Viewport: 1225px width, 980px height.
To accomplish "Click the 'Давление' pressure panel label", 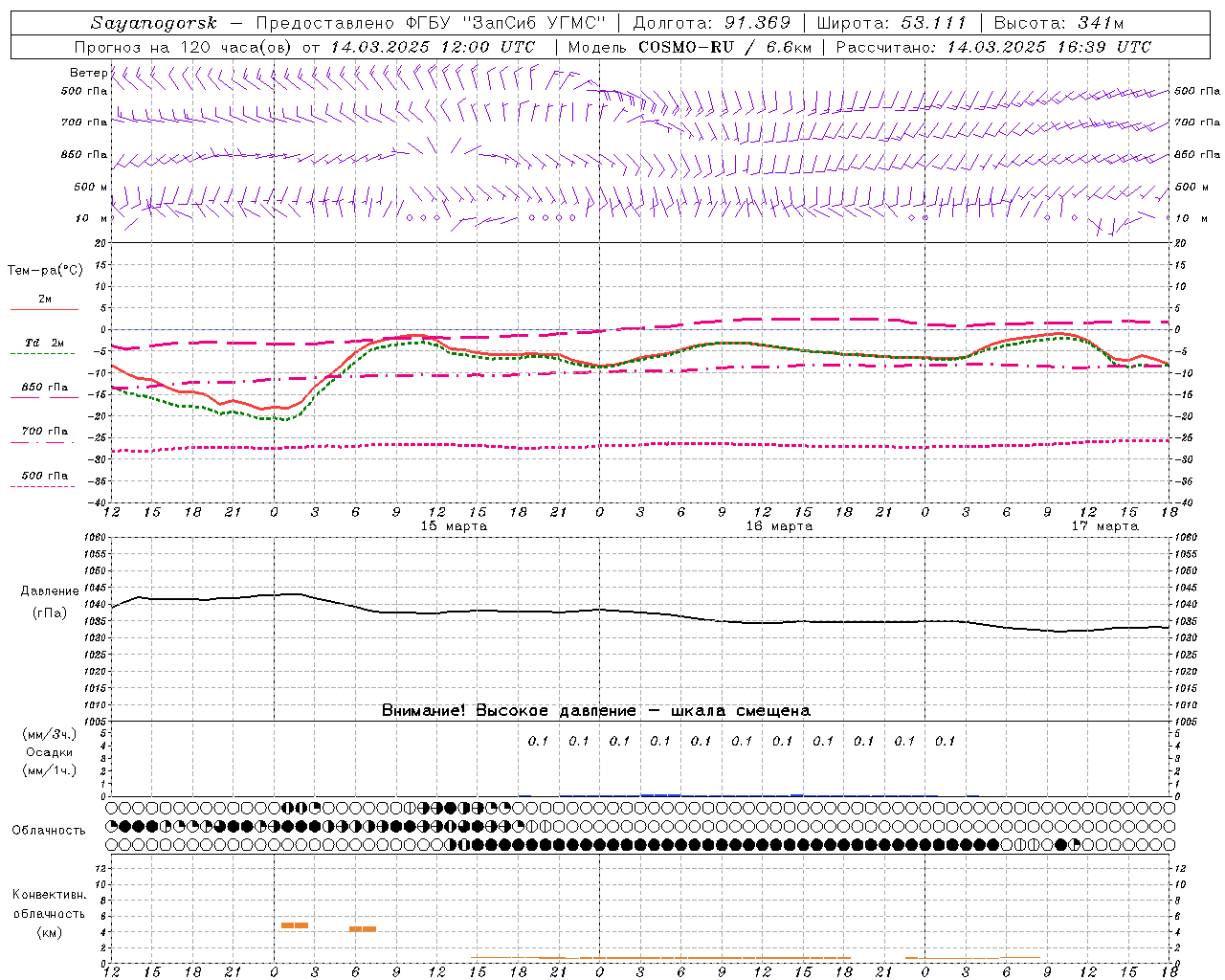I will (x=50, y=591).
